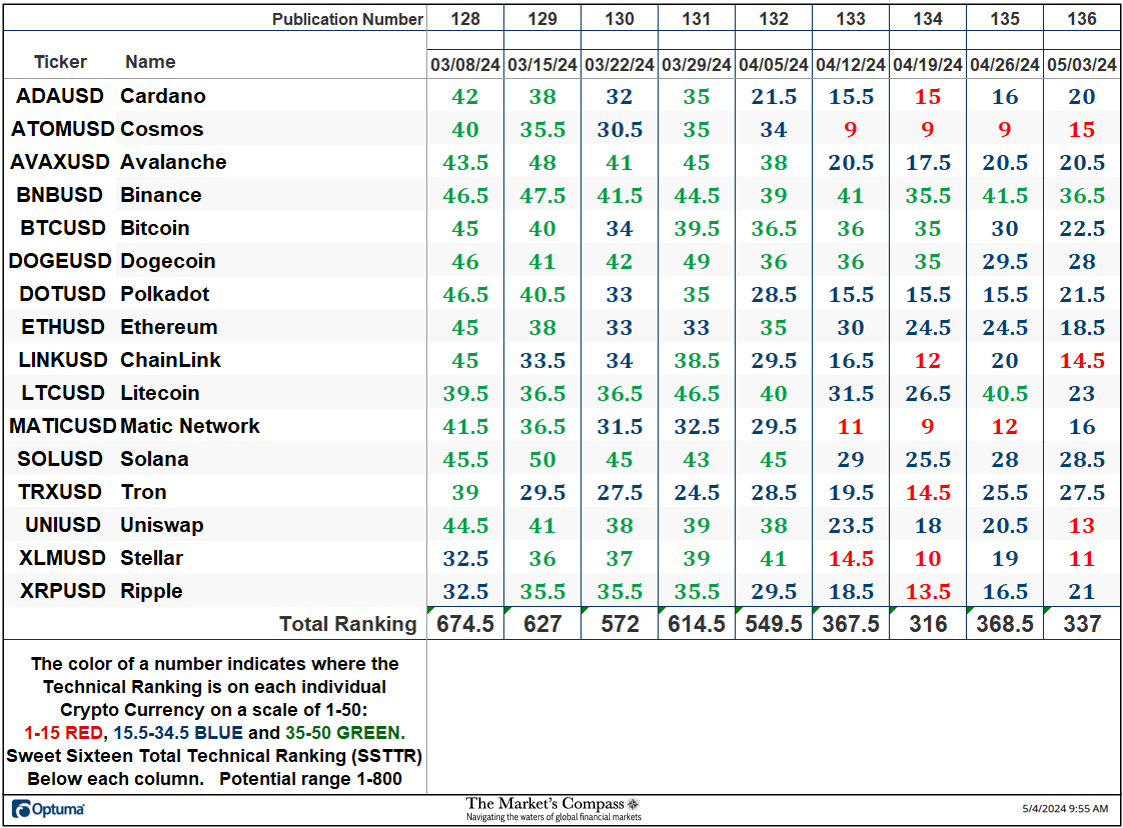1123x828 pixels.
Task: Select the LINKUSD ticker cell
Action: pos(63,360)
